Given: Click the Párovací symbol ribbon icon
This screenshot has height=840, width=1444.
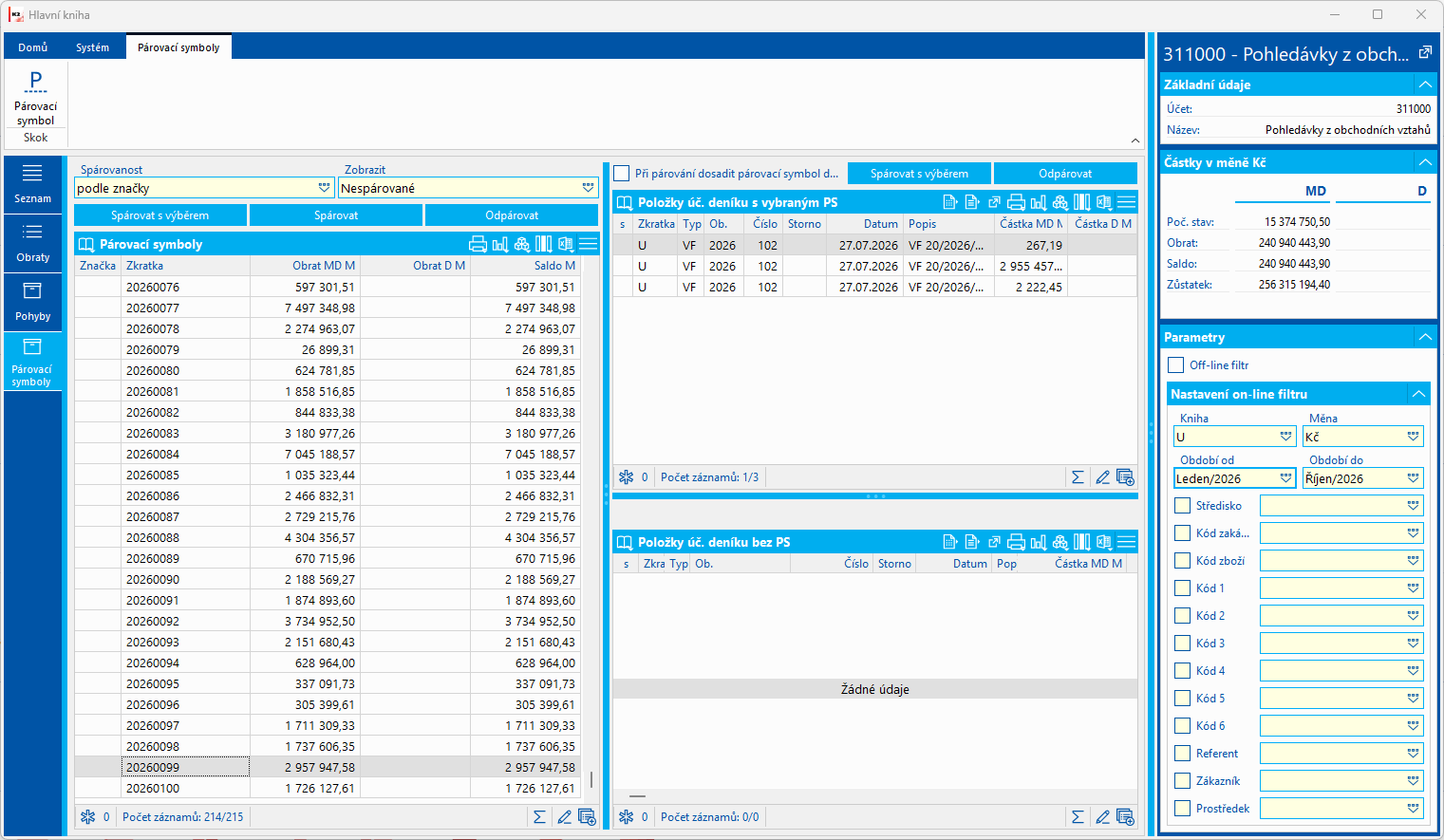Looking at the screenshot, I should [x=35, y=97].
